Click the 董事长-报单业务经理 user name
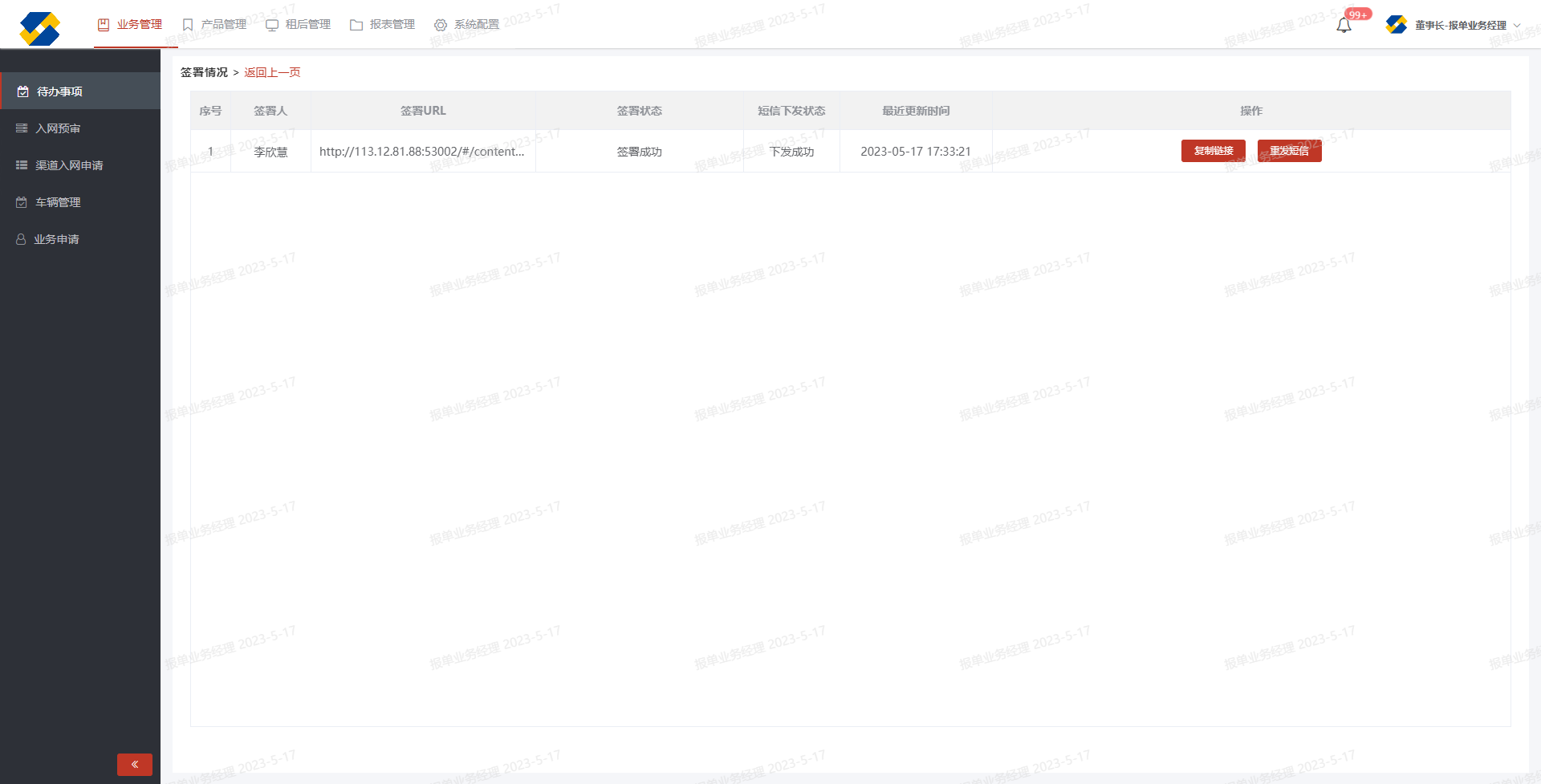Screen dimensions: 1541x784 tap(1460, 26)
